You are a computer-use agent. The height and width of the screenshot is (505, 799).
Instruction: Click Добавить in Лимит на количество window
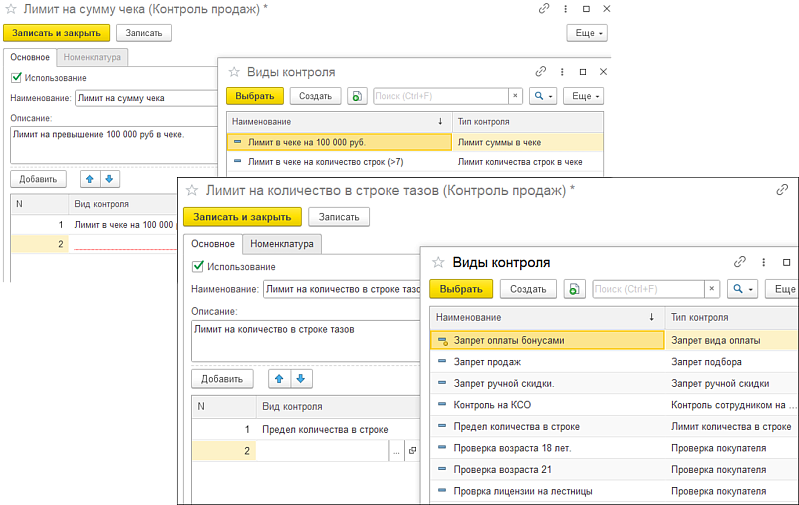pyautogui.click(x=222, y=379)
